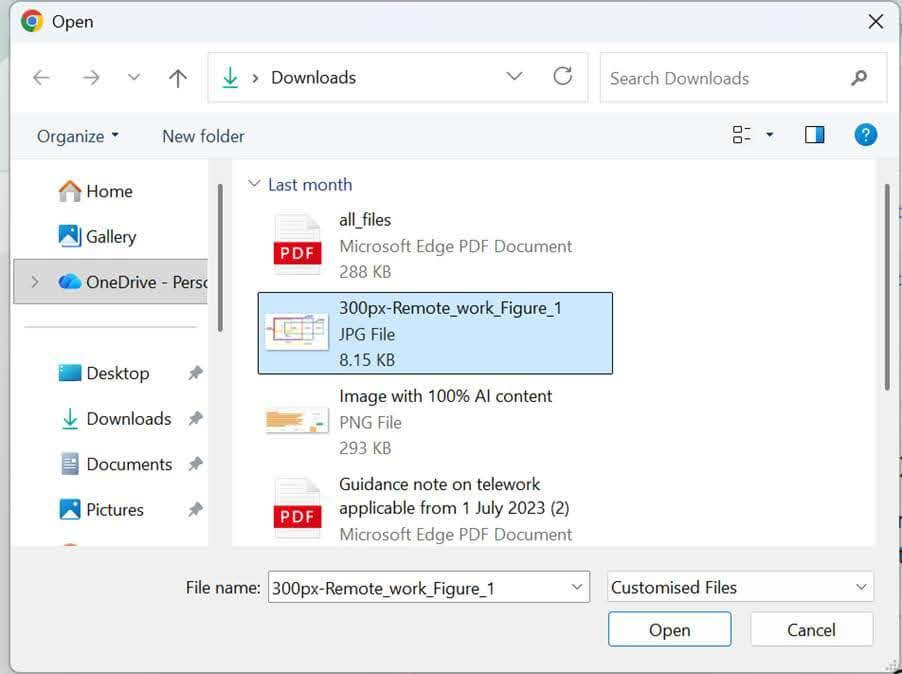Select the all_files PDF document

pyautogui.click(x=420, y=245)
